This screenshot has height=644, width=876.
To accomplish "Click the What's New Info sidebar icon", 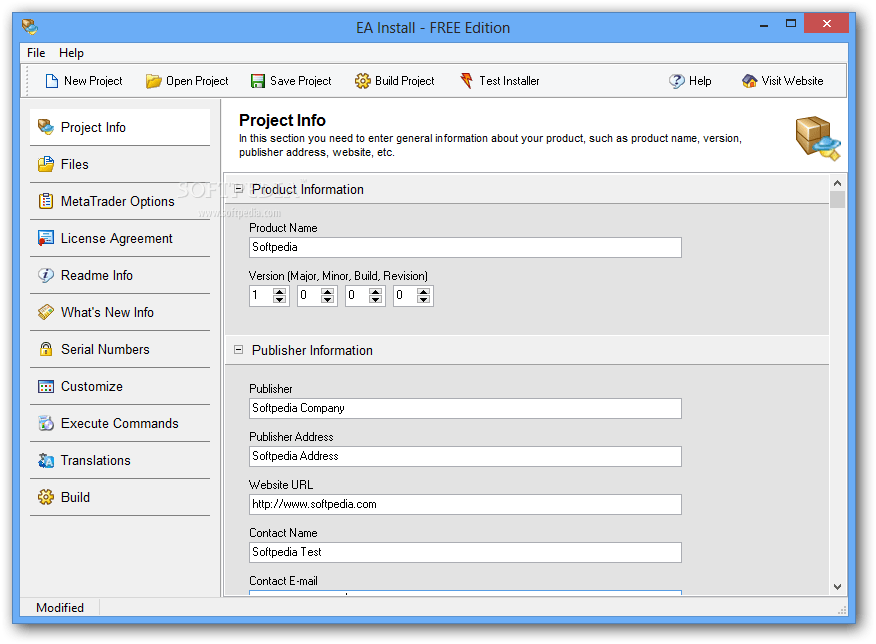I will (x=46, y=312).
